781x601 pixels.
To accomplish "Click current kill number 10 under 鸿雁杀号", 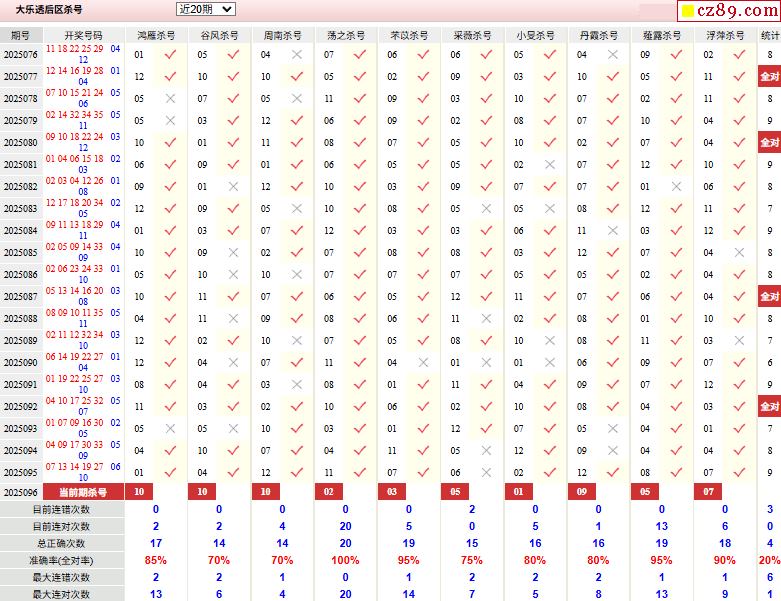I will click(x=139, y=492).
